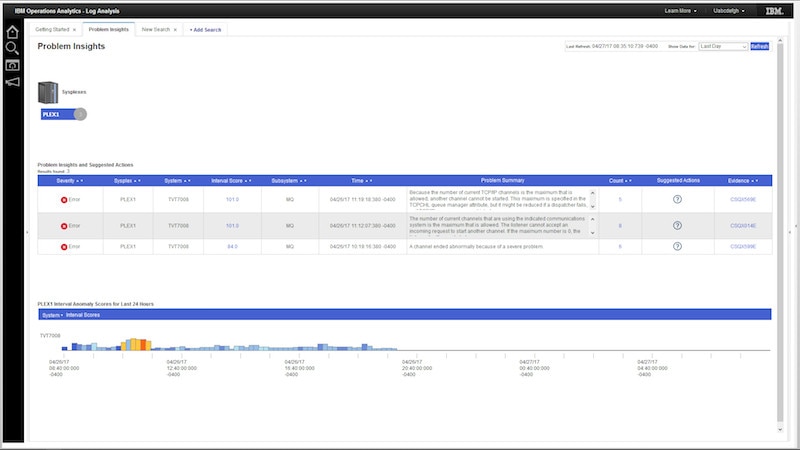Viewport: 800px width, 450px height.
Task: Open suggested actions help for CSQX569E row
Action: click(x=677, y=199)
